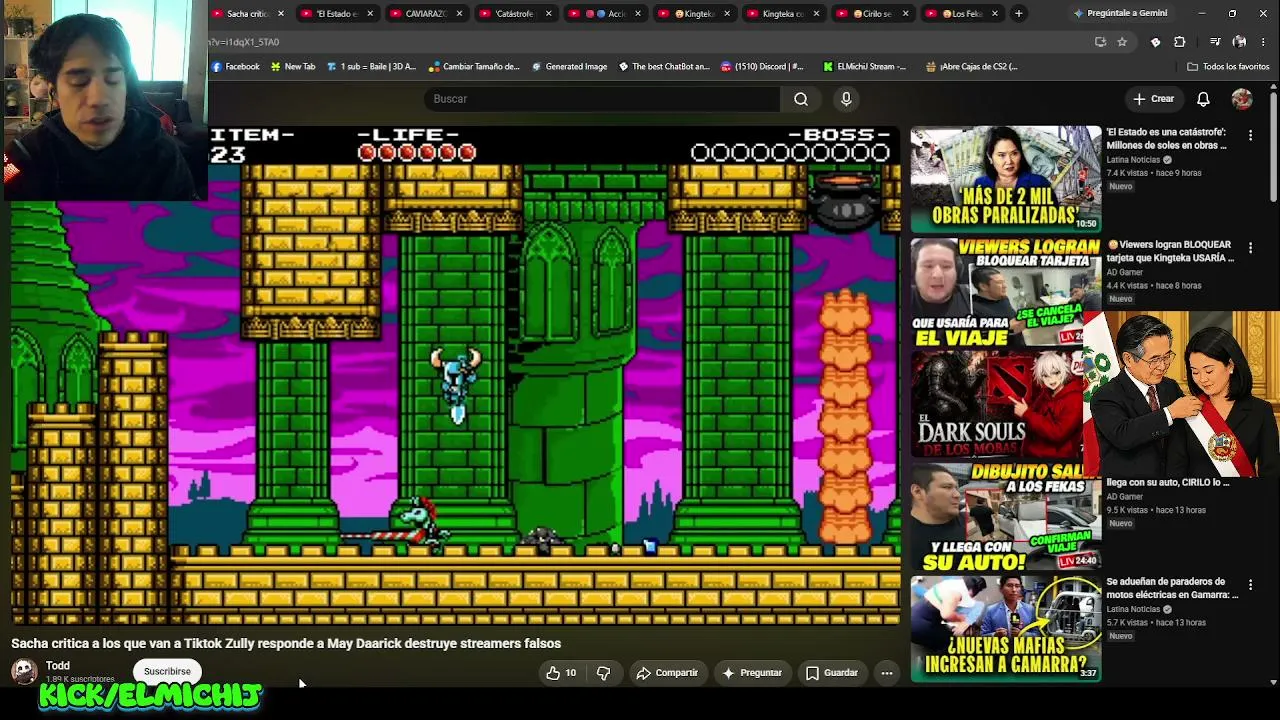The image size is (1280, 720).
Task: Open options for 'Viewers logran BLOQUEAR' video
Action: pyautogui.click(x=1250, y=247)
